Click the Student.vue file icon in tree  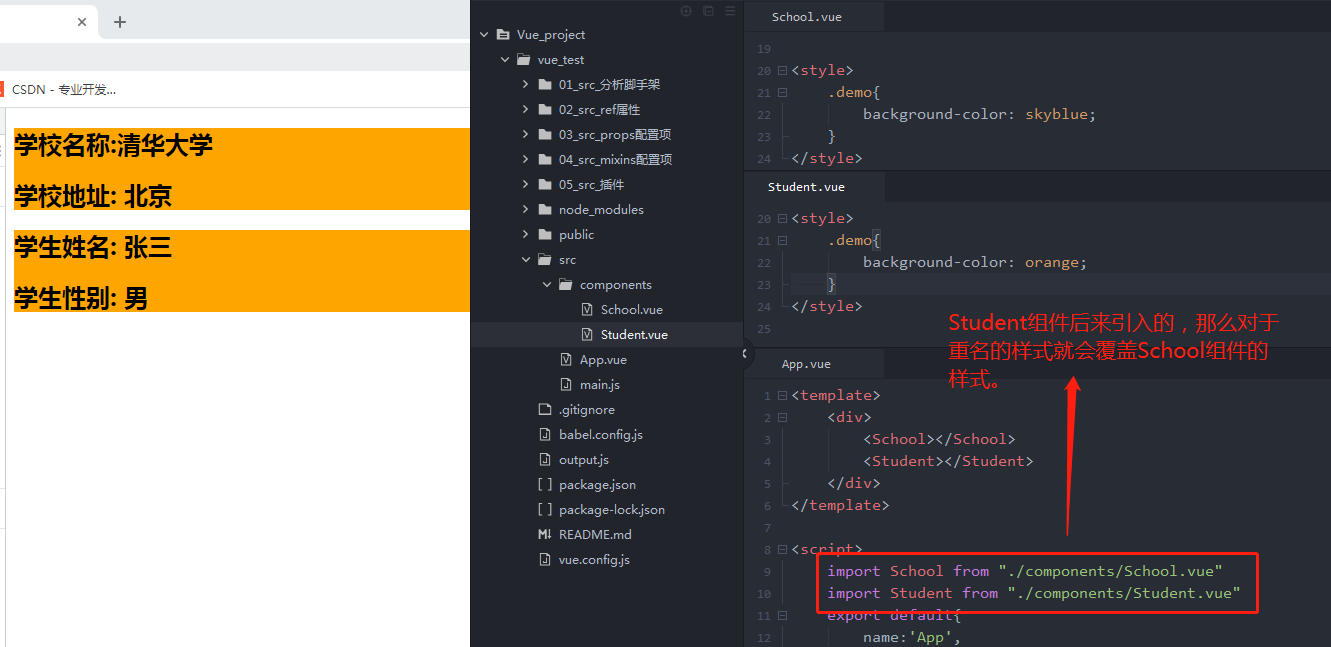pos(587,335)
